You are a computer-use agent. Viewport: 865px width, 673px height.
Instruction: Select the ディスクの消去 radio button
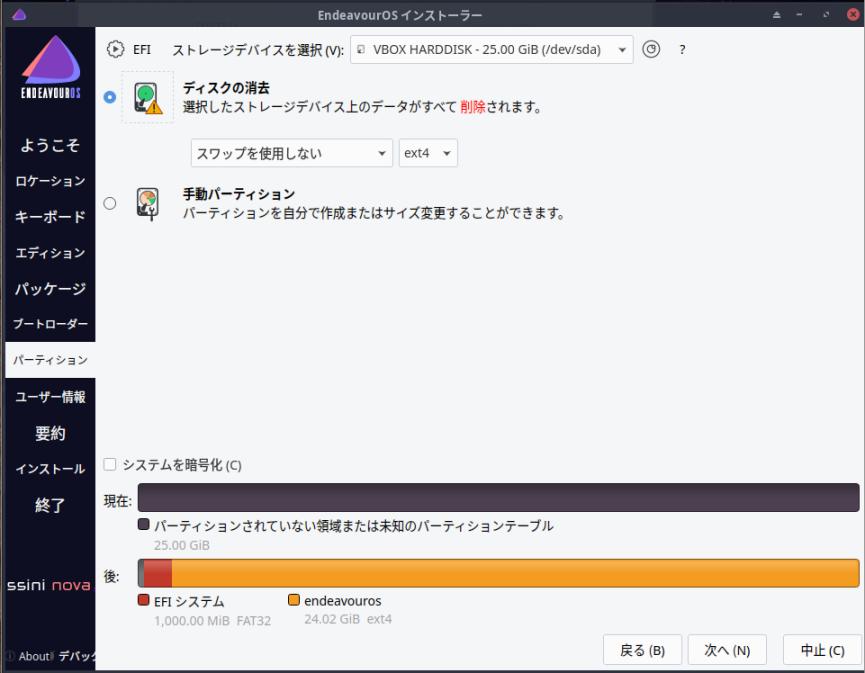110,97
